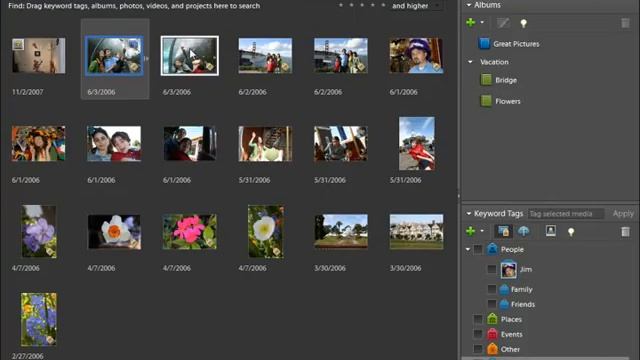
Task: Click the green plus to create a new album
Action: click(471, 23)
